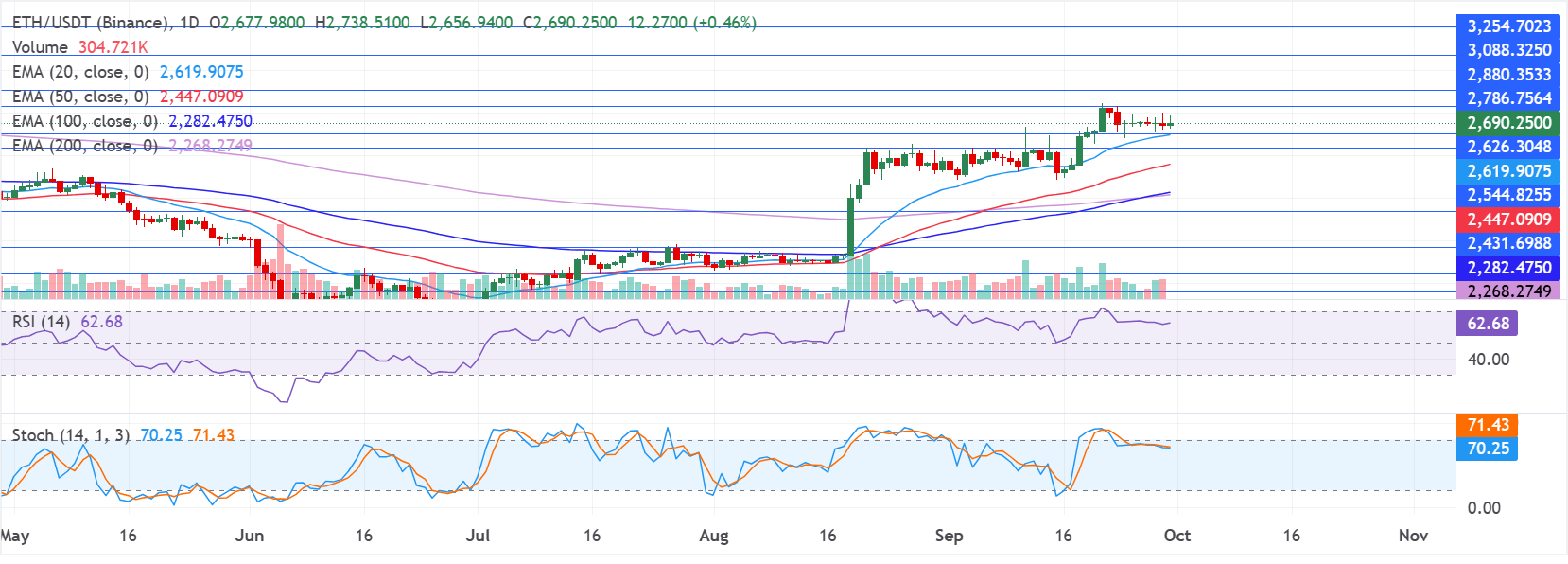Click the Nov label on time axis
The height and width of the screenshot is (564, 1568).
click(1413, 536)
